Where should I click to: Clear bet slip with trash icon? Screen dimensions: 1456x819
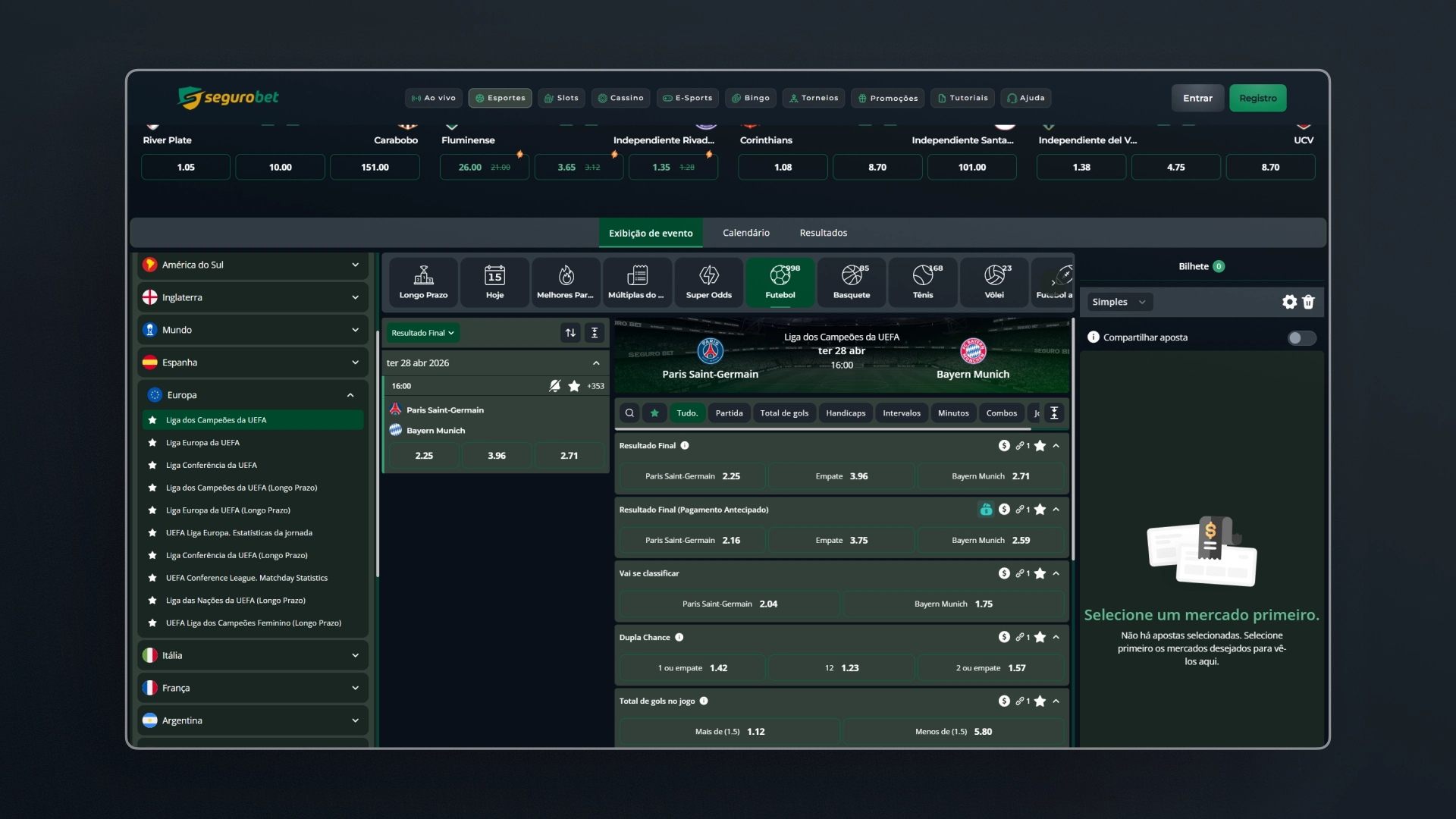tap(1308, 302)
